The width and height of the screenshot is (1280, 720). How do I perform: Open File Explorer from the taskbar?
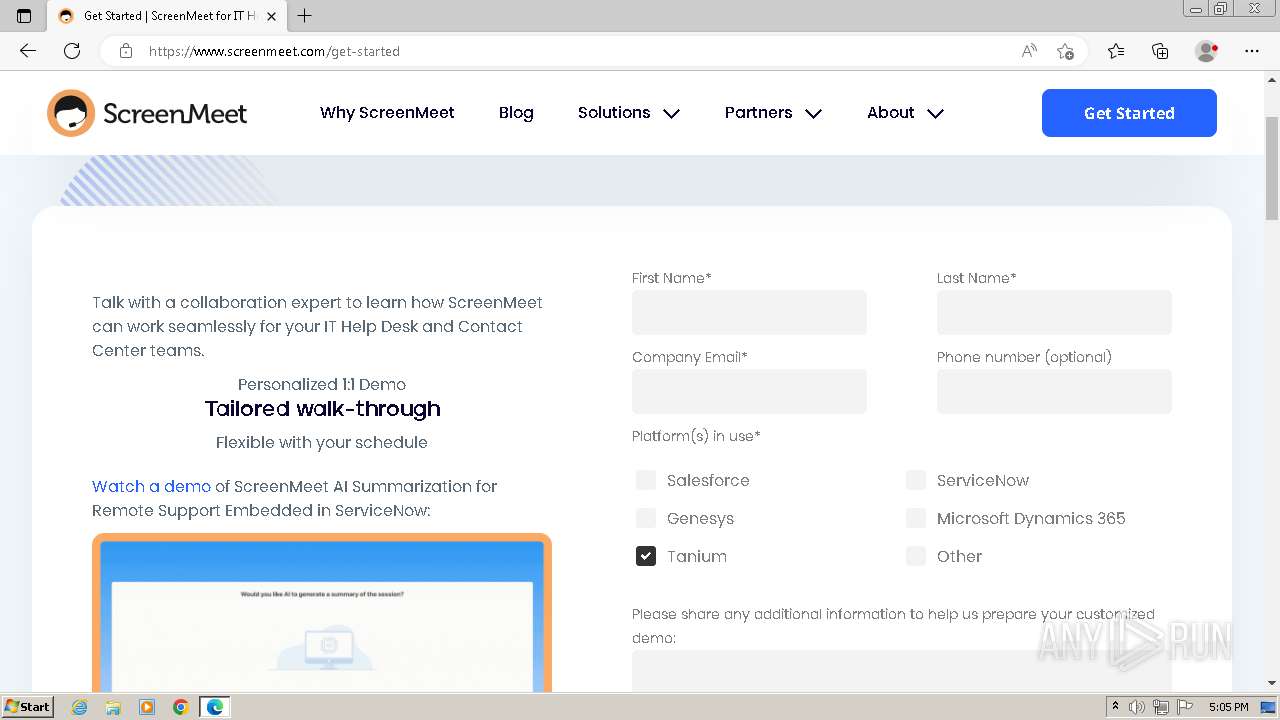(x=113, y=707)
